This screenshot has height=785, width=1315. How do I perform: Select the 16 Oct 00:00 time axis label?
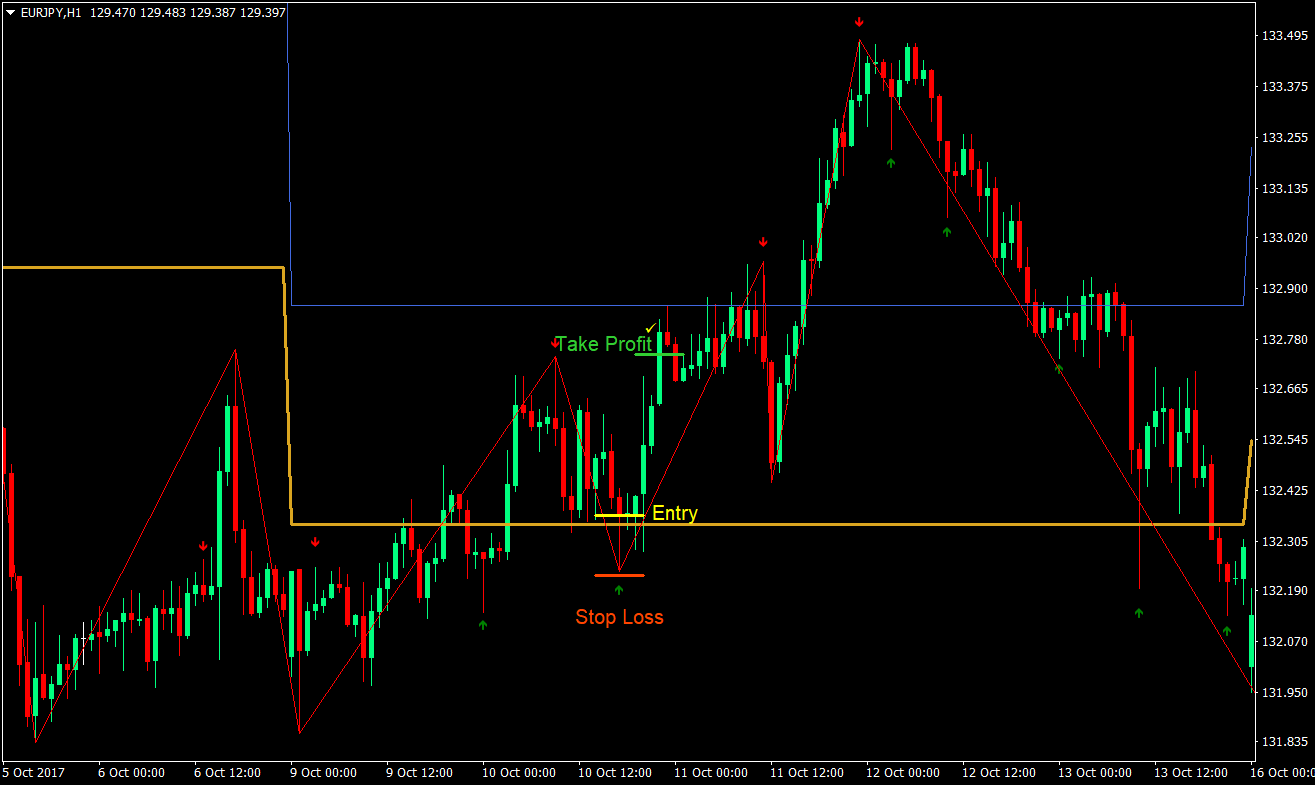(1283, 773)
